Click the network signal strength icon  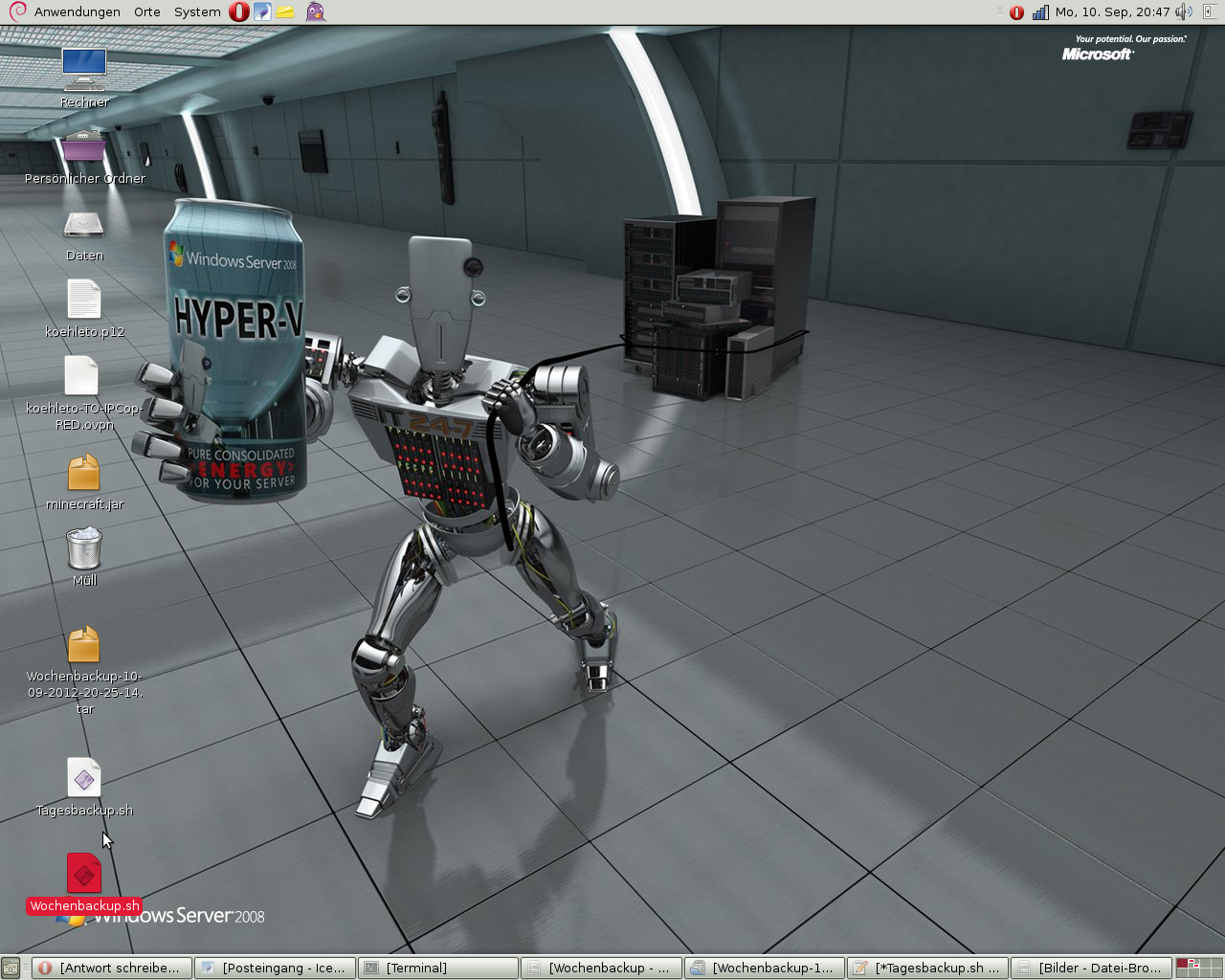(x=1040, y=12)
